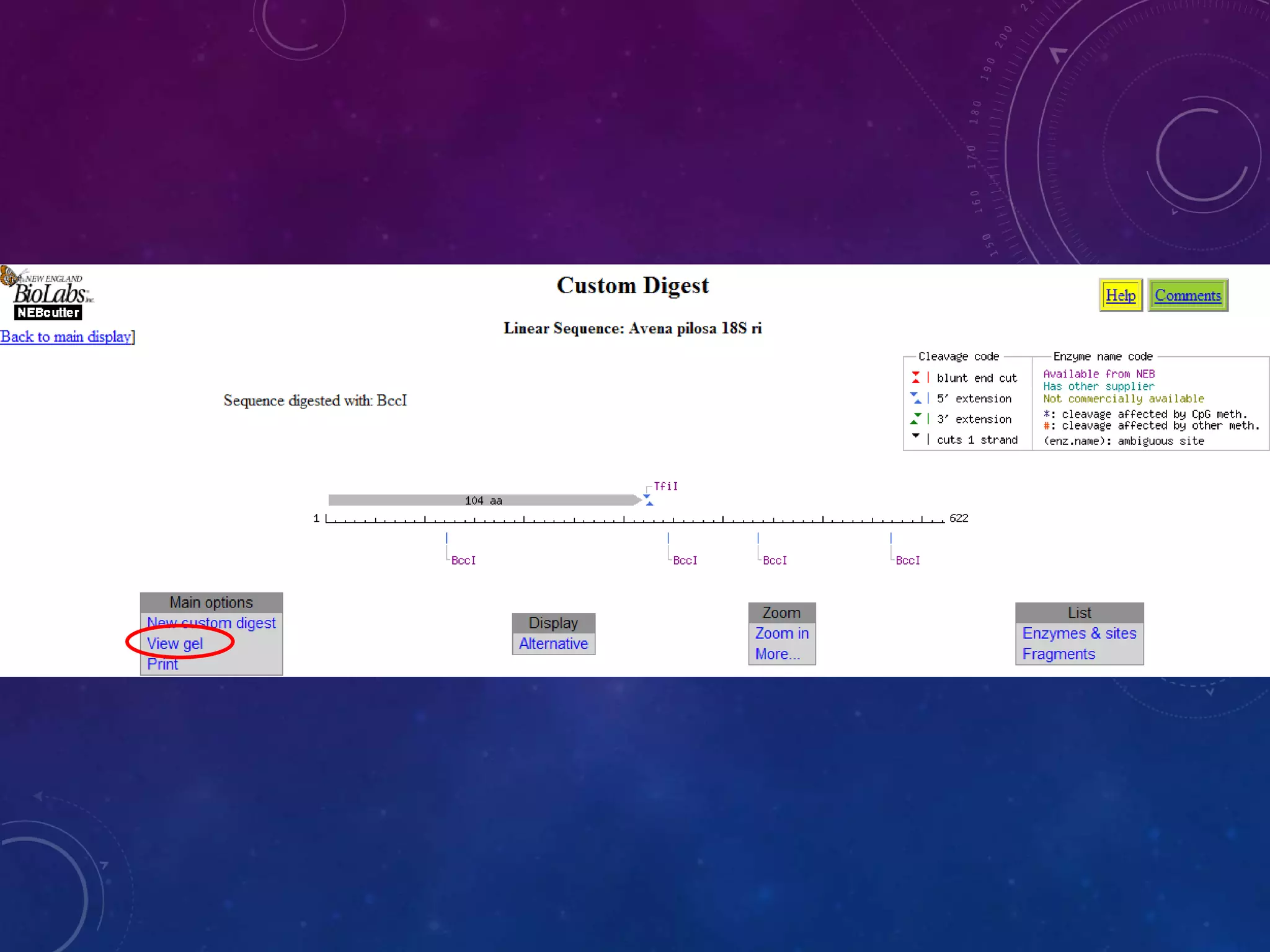List Enzymes & sites

click(1079, 633)
